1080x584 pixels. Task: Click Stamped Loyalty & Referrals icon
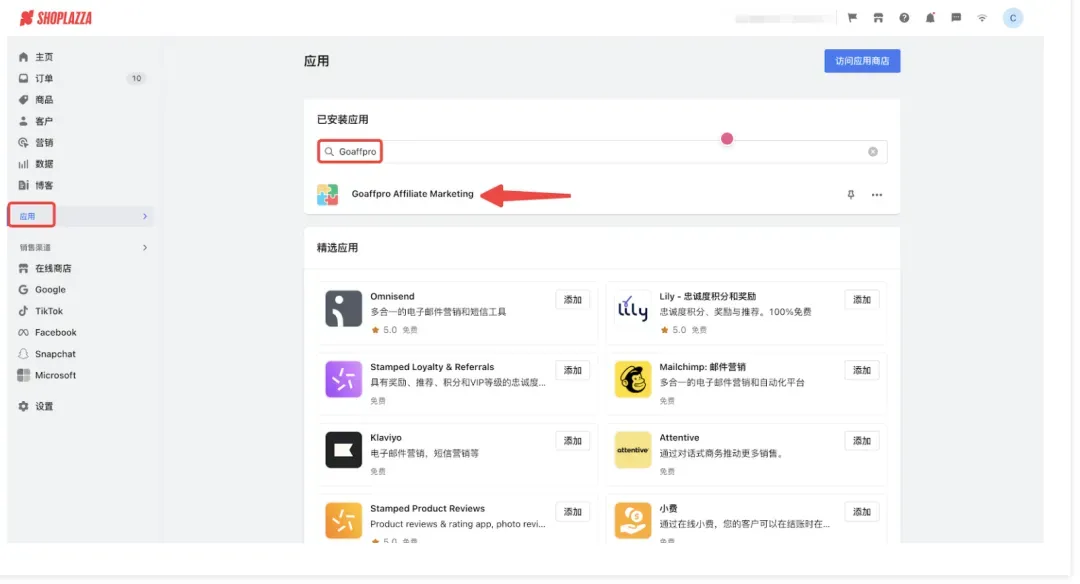343,379
